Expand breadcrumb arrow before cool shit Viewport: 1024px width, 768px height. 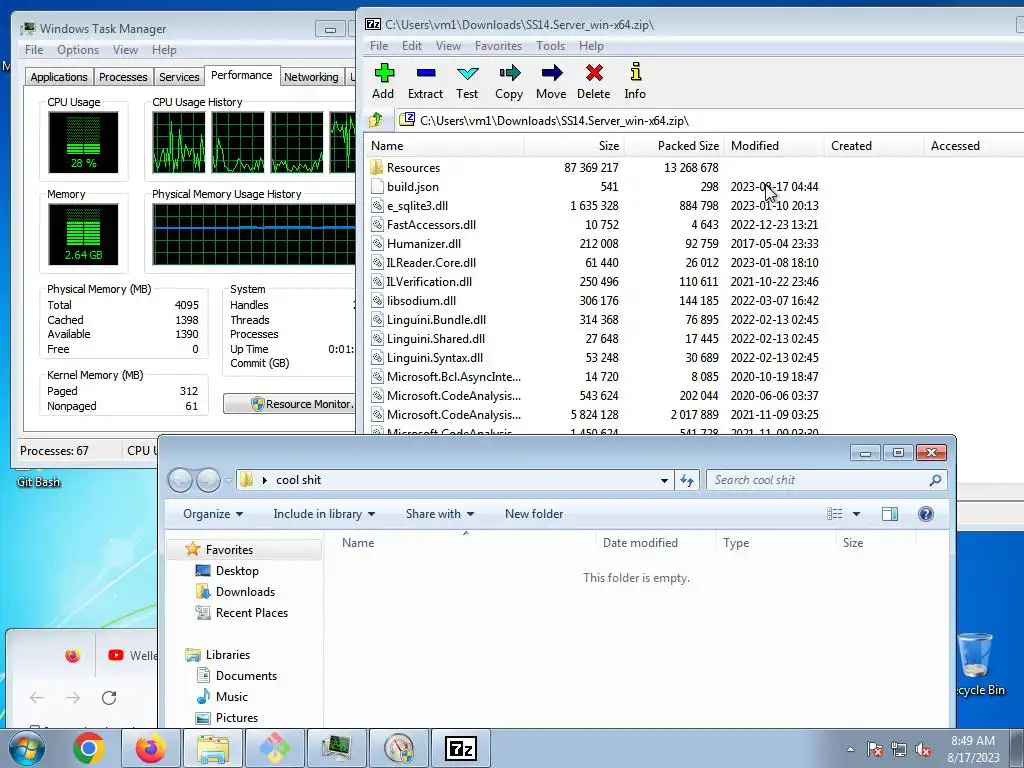click(x=264, y=480)
